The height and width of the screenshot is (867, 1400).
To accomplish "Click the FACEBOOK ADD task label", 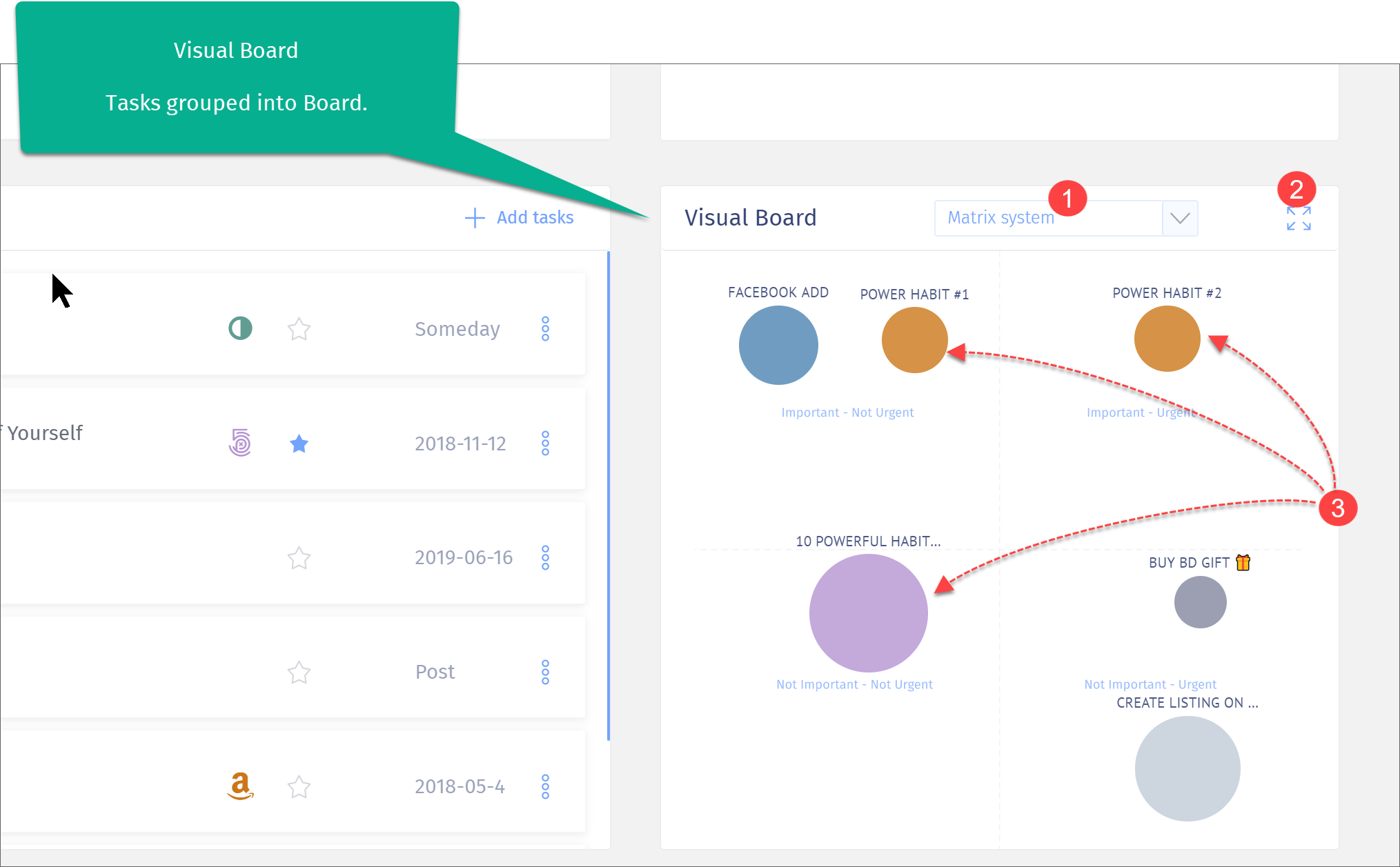I will [778, 292].
